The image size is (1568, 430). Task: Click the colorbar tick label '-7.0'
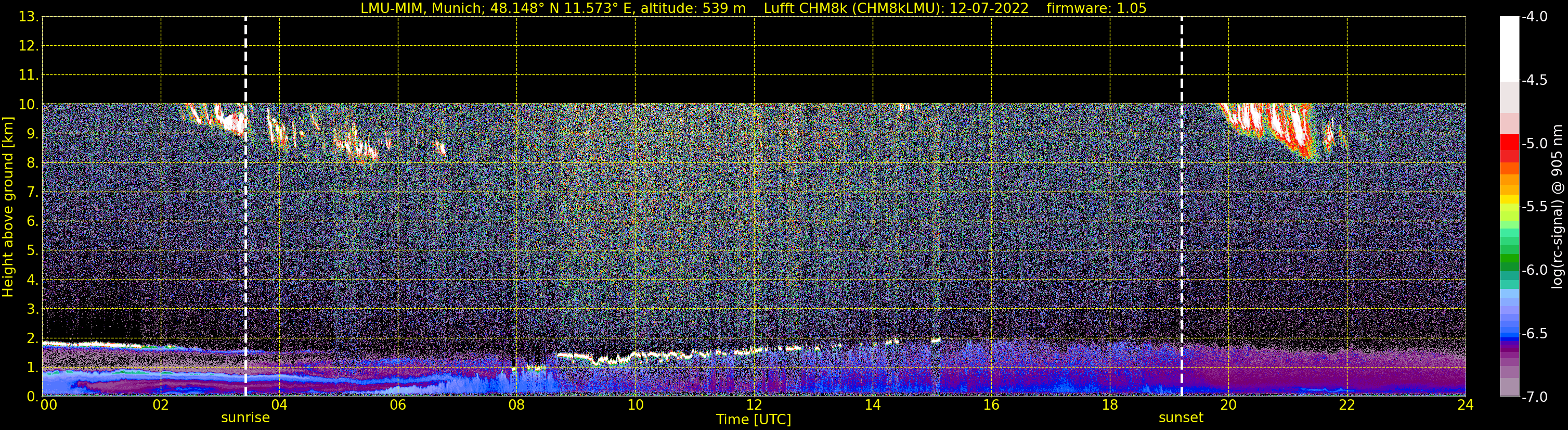pos(1535,397)
